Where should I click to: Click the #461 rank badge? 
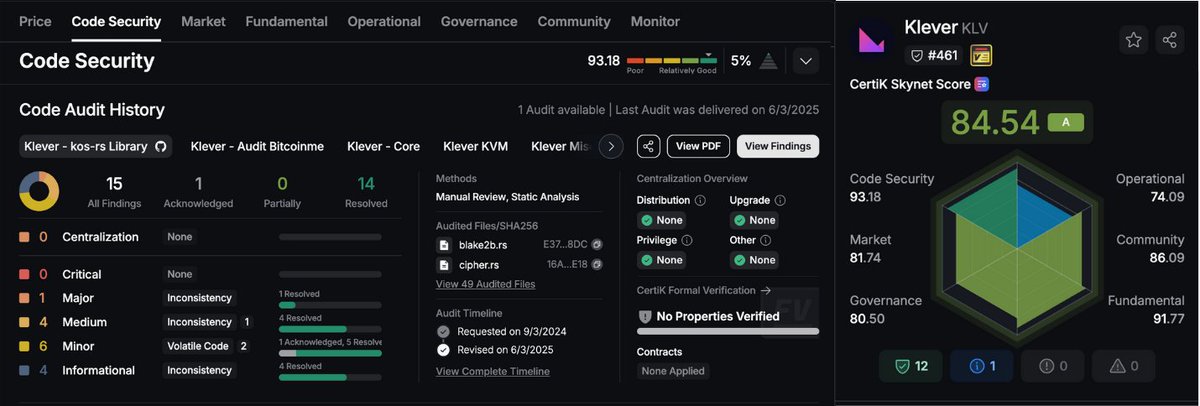tap(933, 55)
